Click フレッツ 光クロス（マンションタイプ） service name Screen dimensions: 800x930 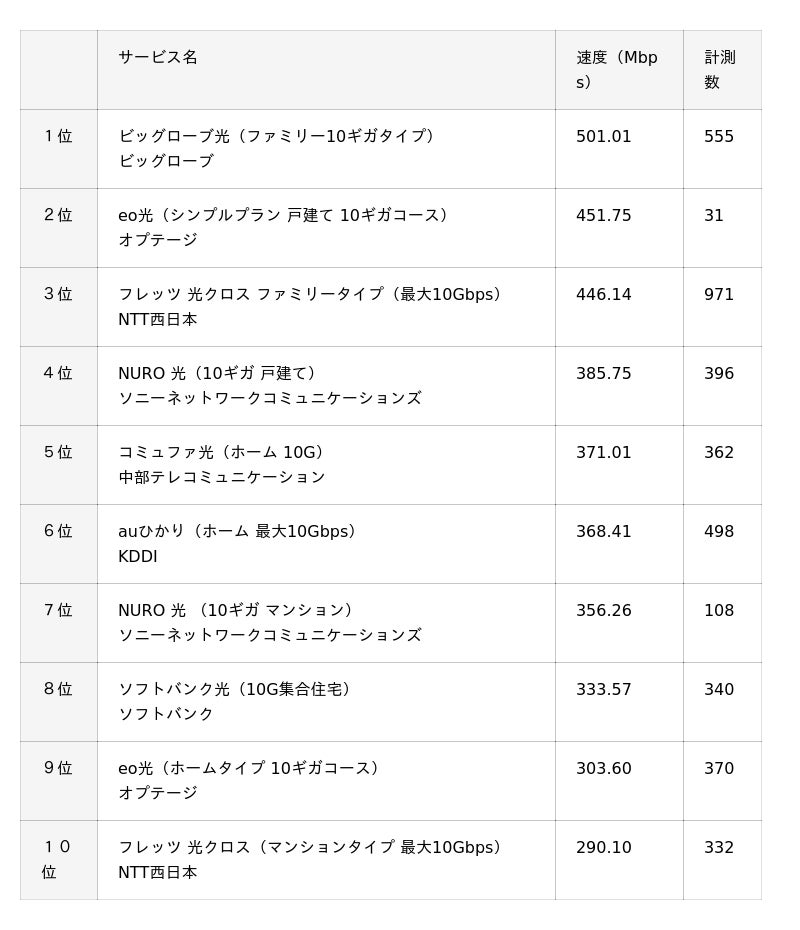click(x=312, y=847)
